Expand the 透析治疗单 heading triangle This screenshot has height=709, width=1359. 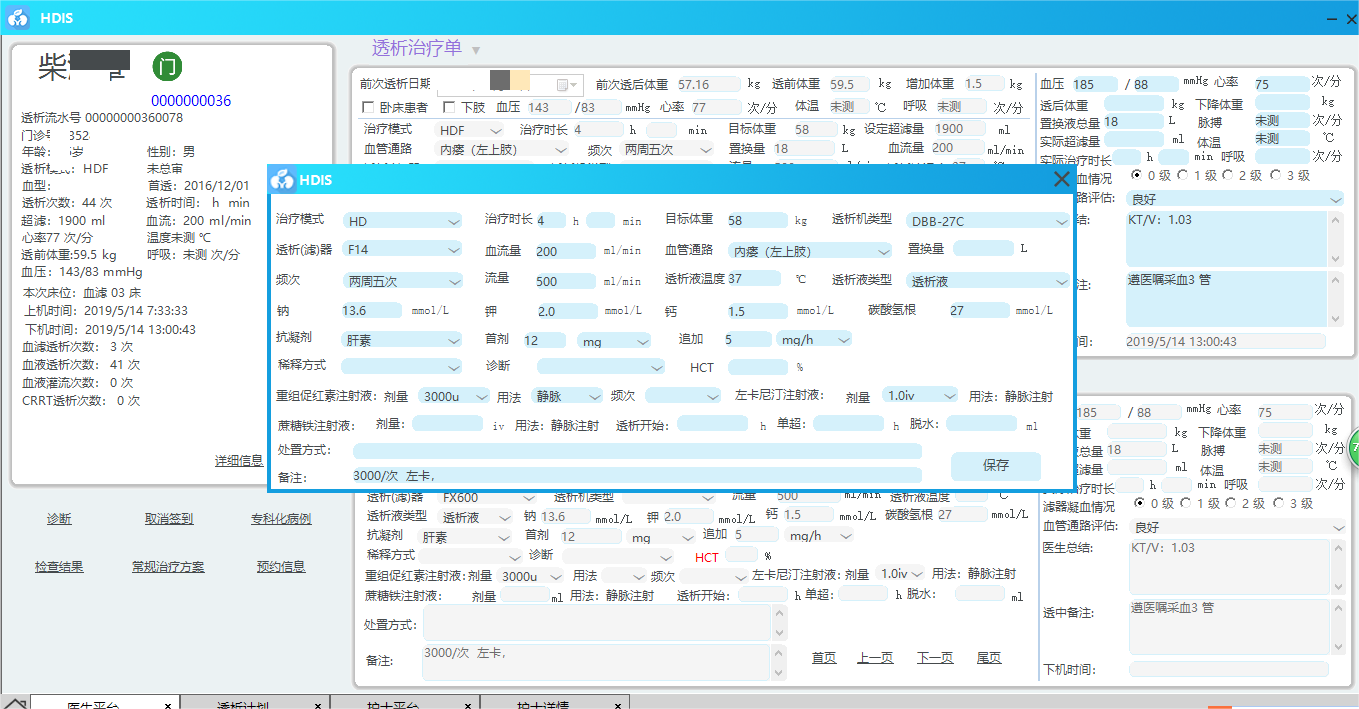[x=476, y=50]
